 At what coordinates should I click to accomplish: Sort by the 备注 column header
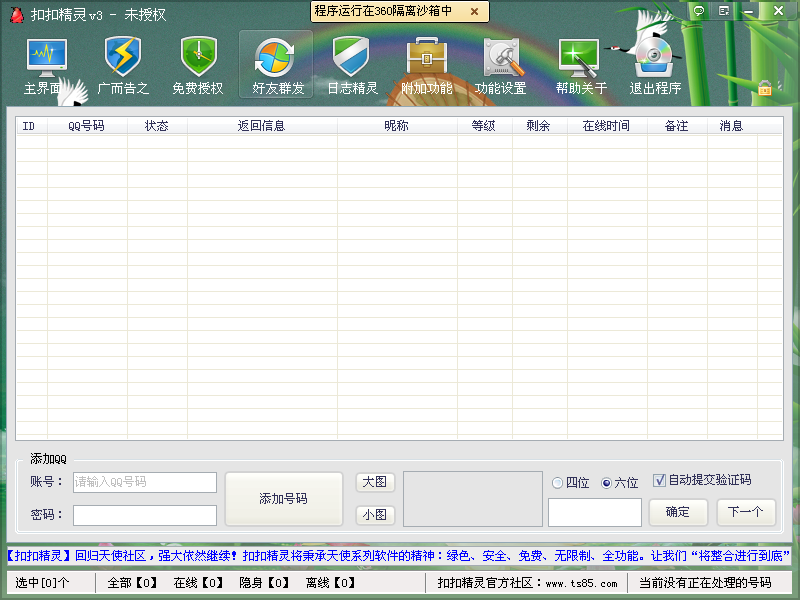(x=677, y=126)
